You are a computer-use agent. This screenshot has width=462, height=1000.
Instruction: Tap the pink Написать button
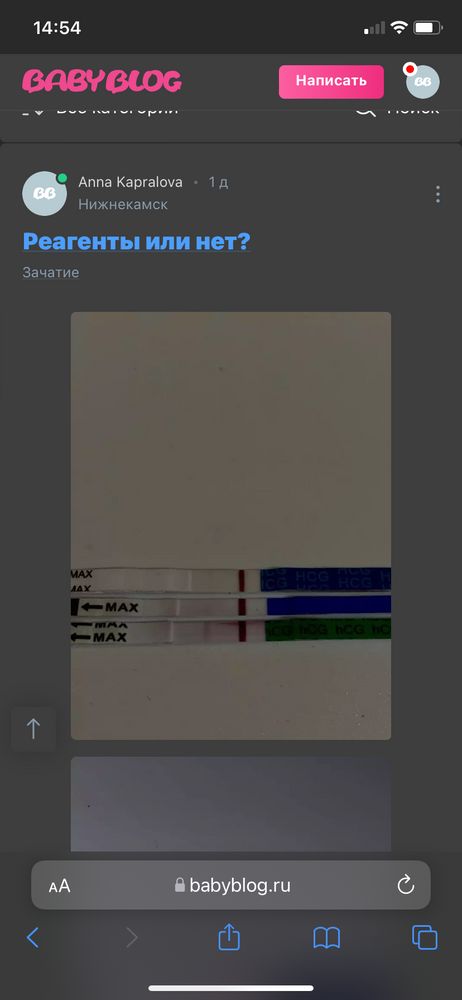(x=331, y=82)
